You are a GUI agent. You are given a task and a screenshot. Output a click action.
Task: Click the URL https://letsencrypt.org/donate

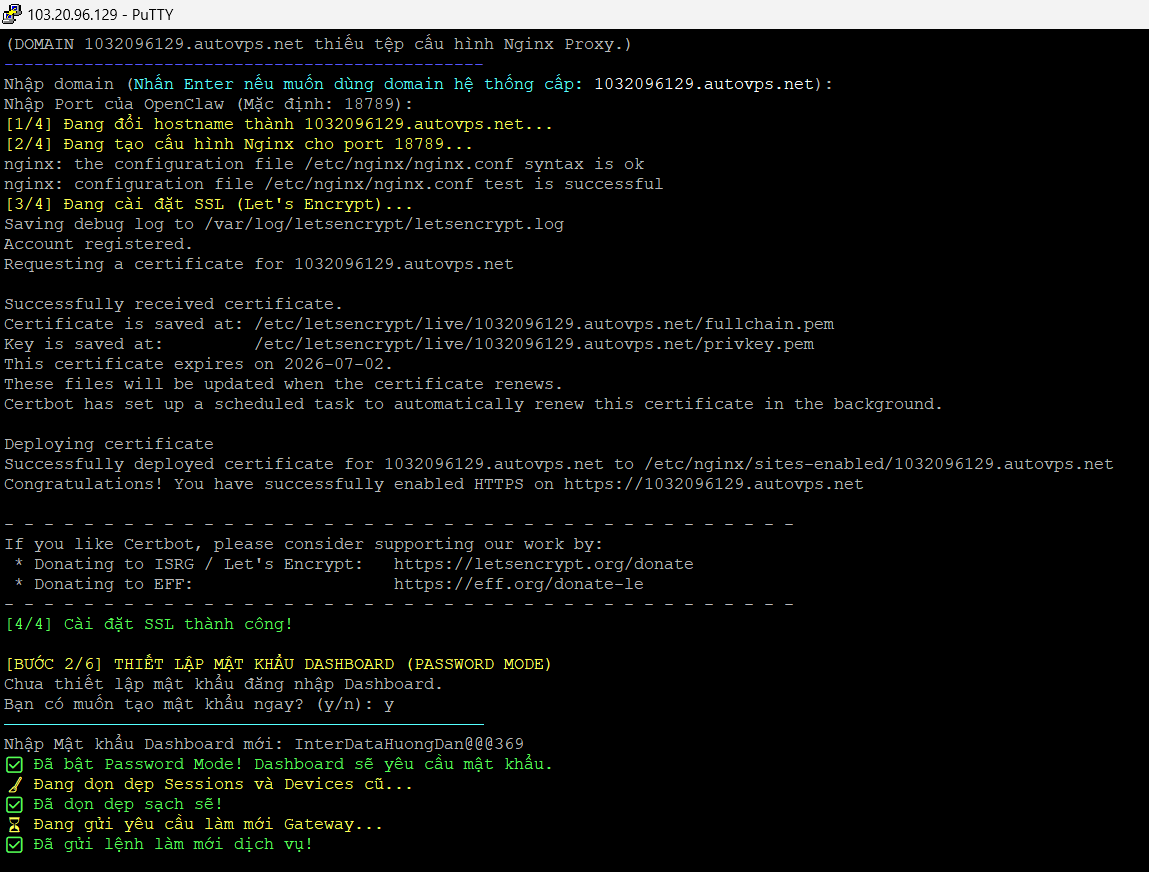click(543, 564)
